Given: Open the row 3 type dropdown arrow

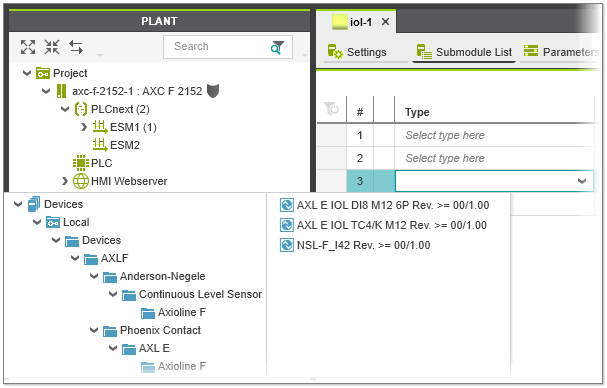Looking at the screenshot, I should point(581,181).
